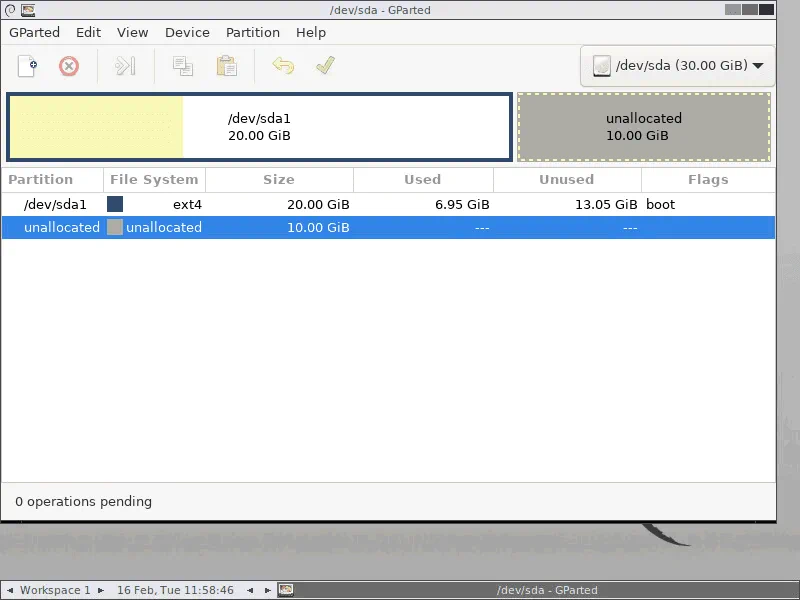Select the /dev/sda1 partition graphic

[x=259, y=126]
